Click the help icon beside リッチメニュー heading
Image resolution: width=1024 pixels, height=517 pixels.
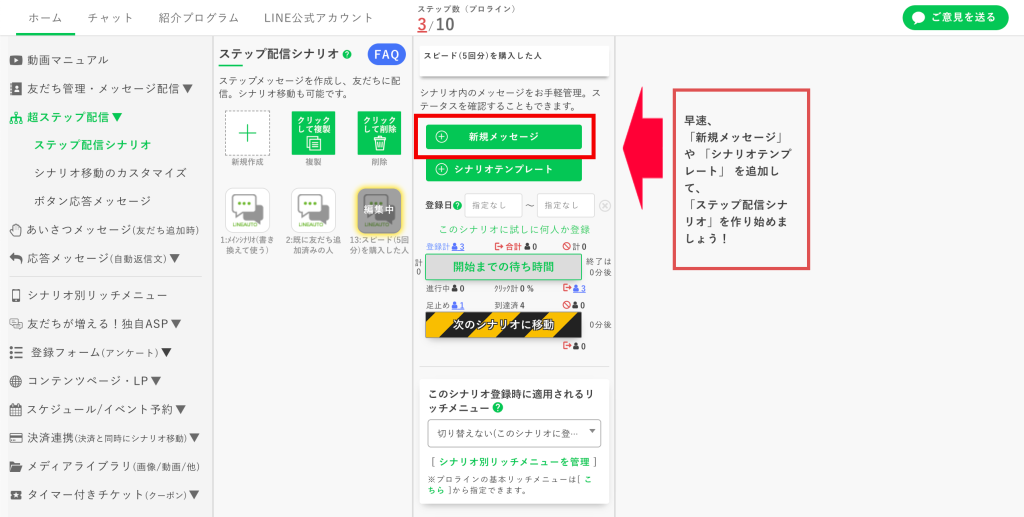point(498,408)
